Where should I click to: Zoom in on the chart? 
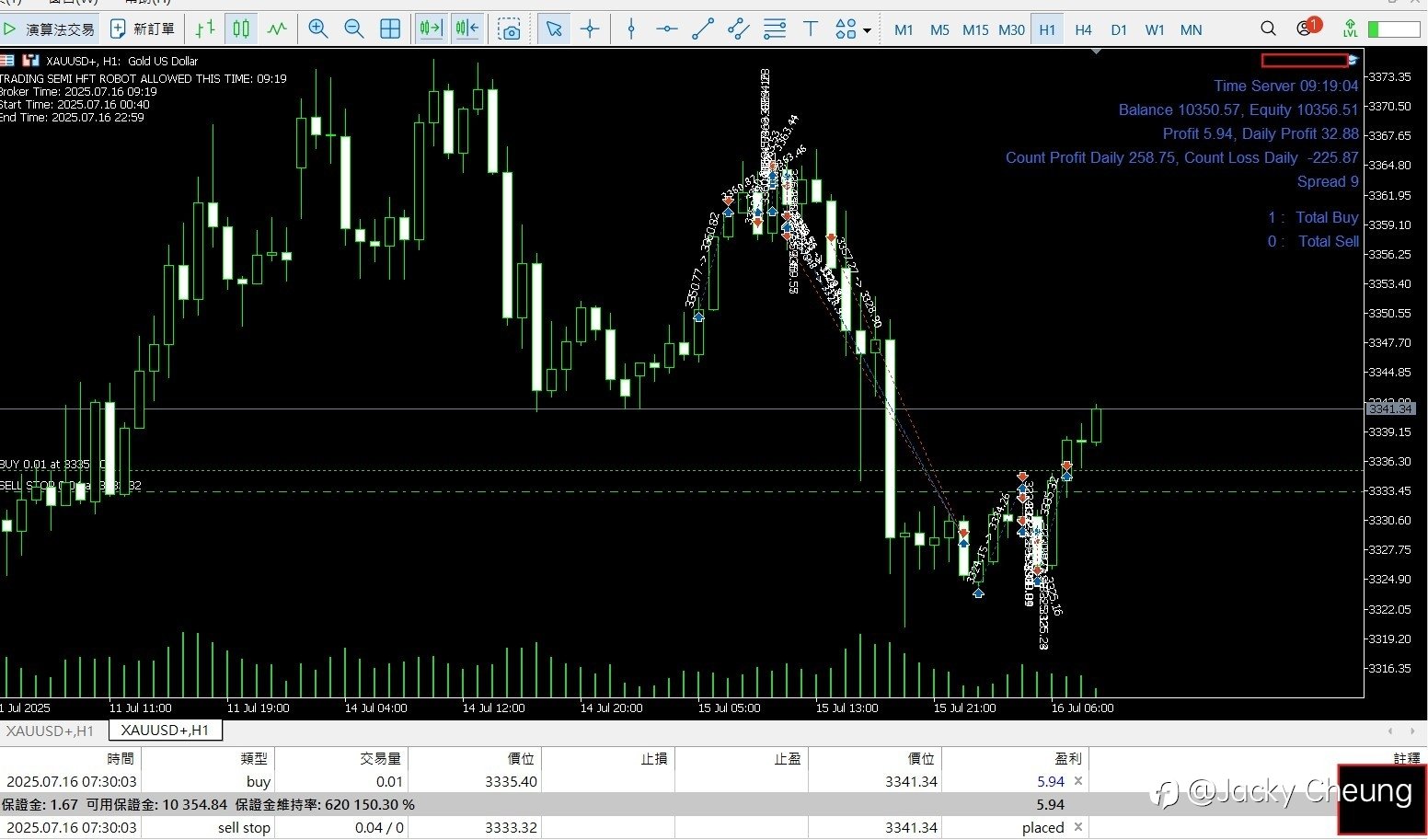tap(318, 29)
